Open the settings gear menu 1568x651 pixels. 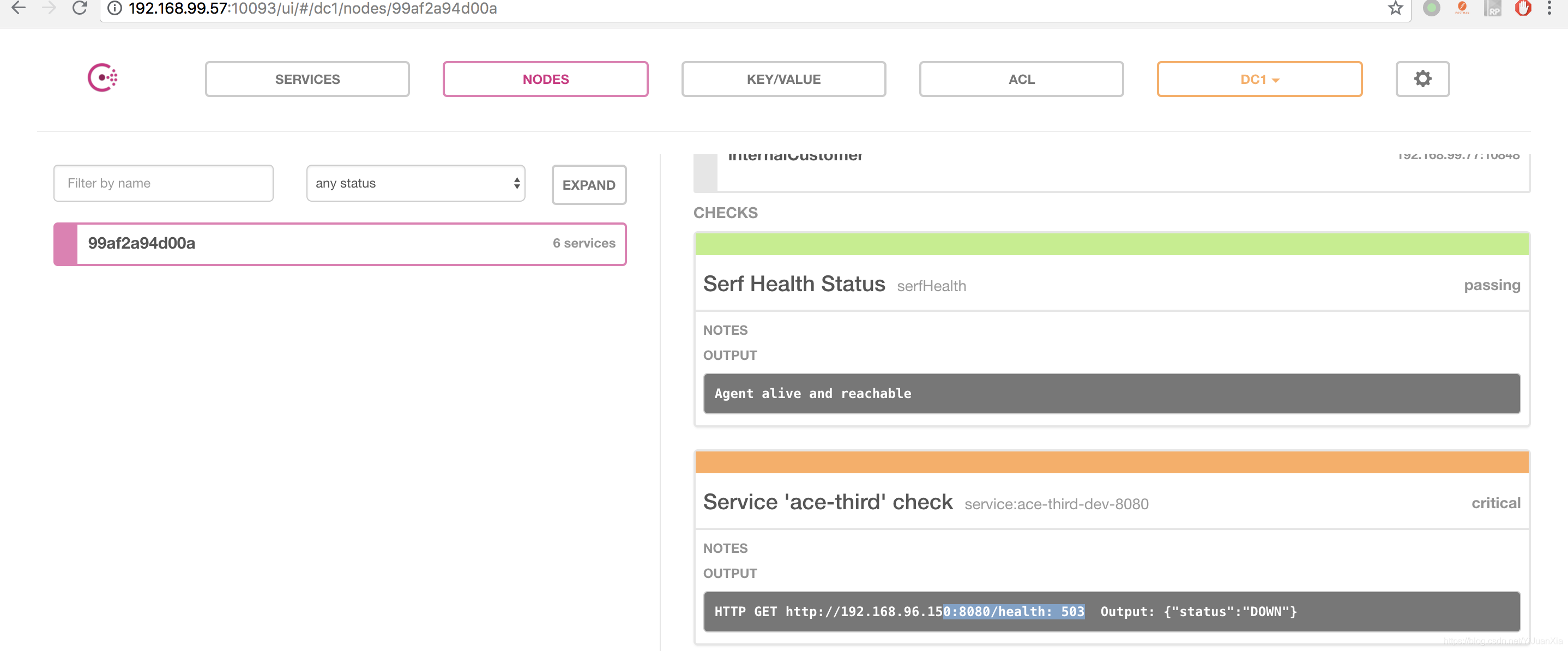point(1422,79)
